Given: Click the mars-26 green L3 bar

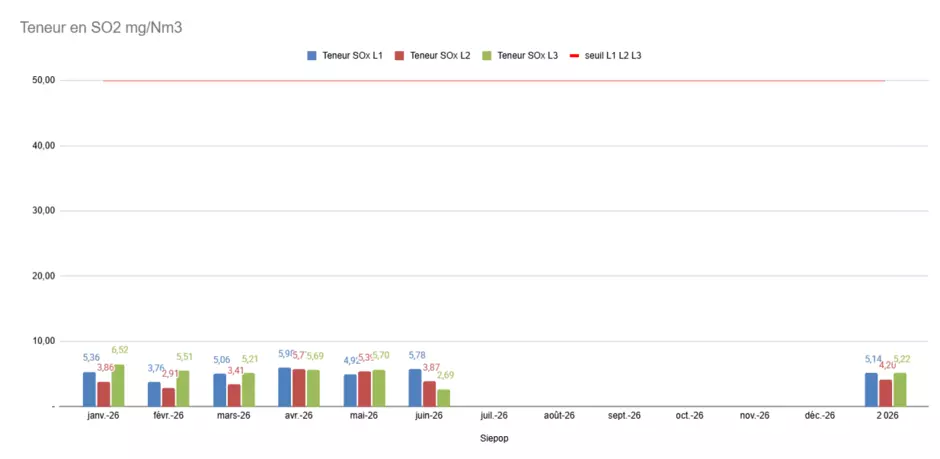Looking at the screenshot, I should [248, 389].
